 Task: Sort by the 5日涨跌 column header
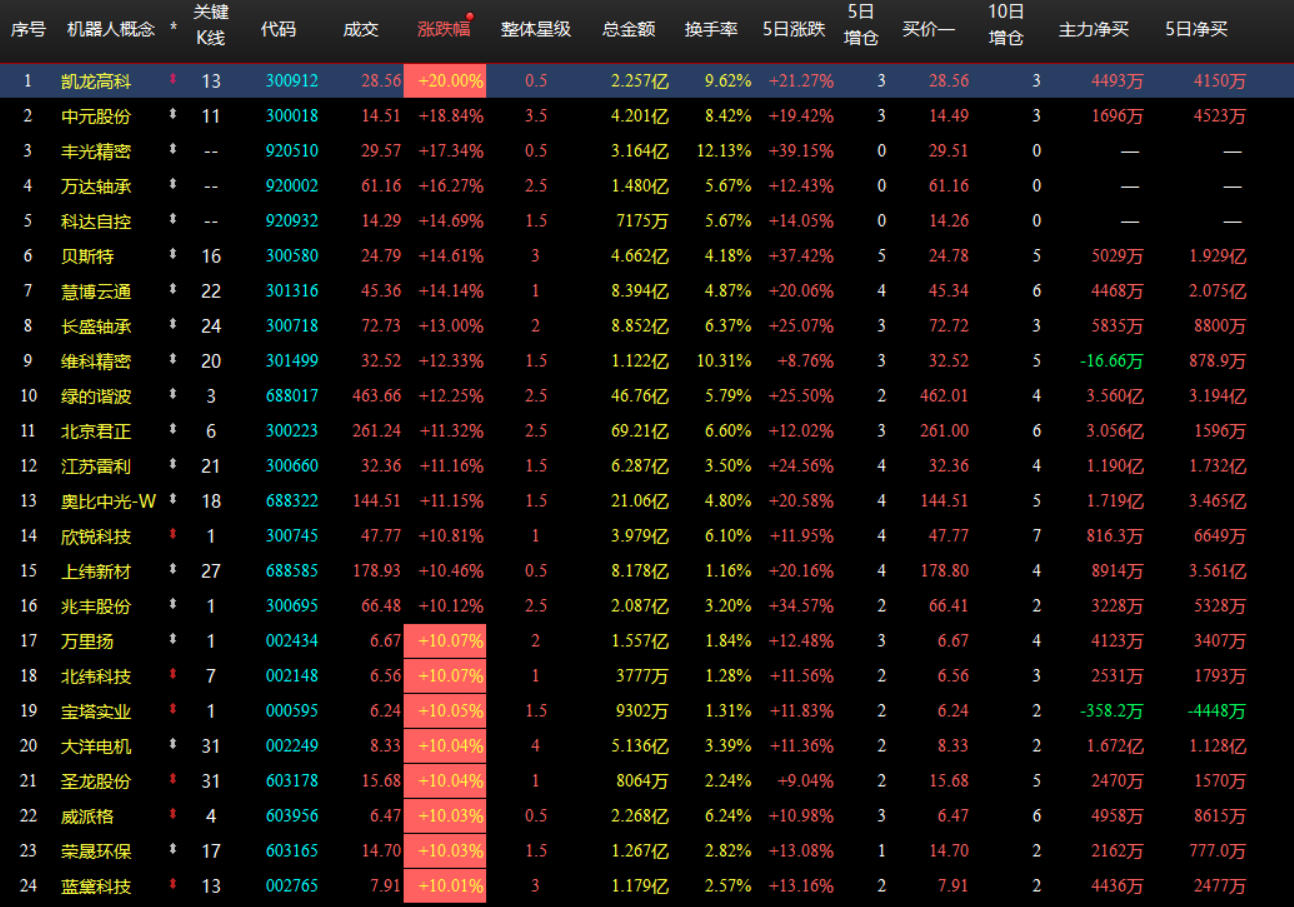click(x=794, y=29)
